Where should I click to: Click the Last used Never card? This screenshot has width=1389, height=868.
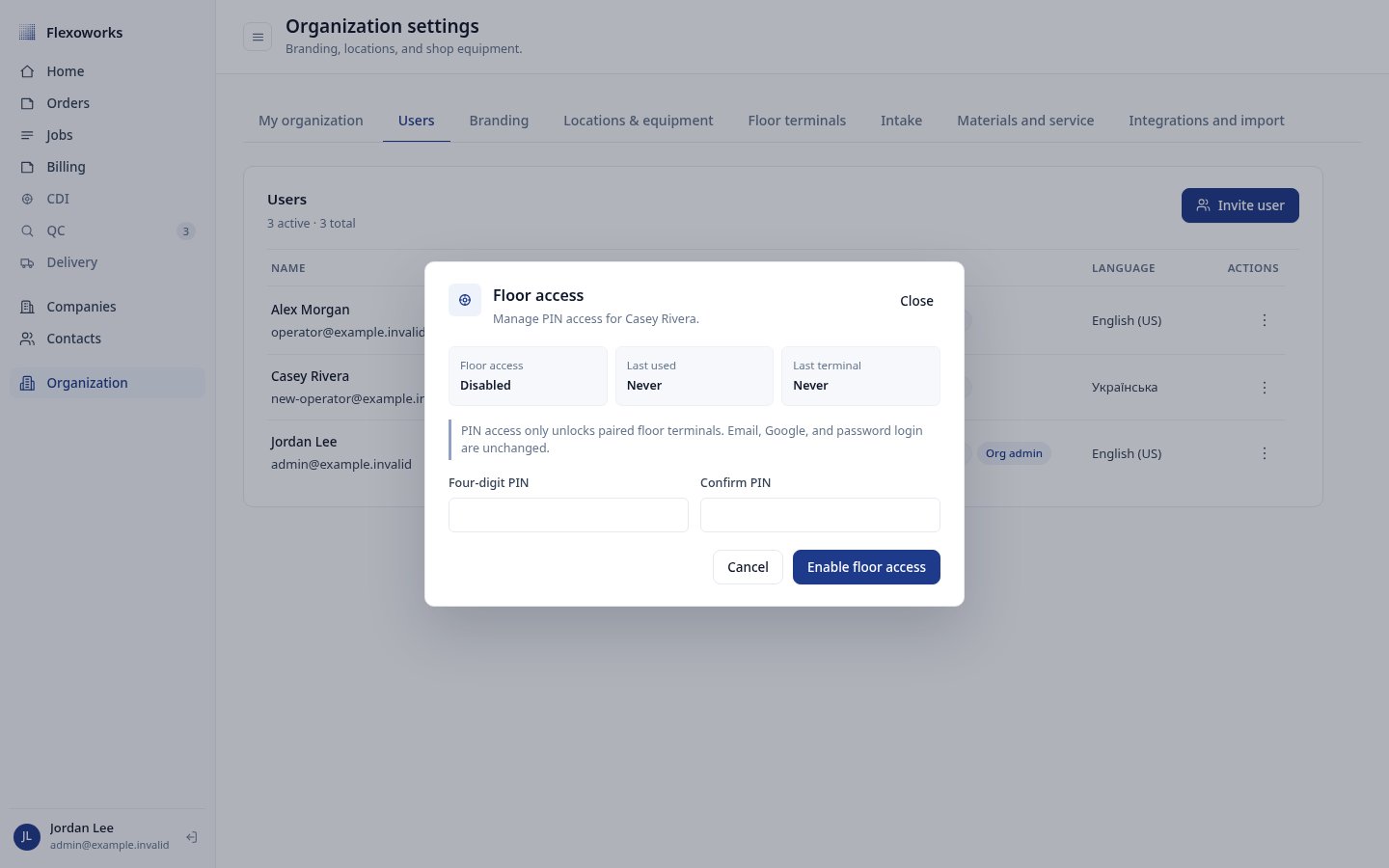[694, 376]
